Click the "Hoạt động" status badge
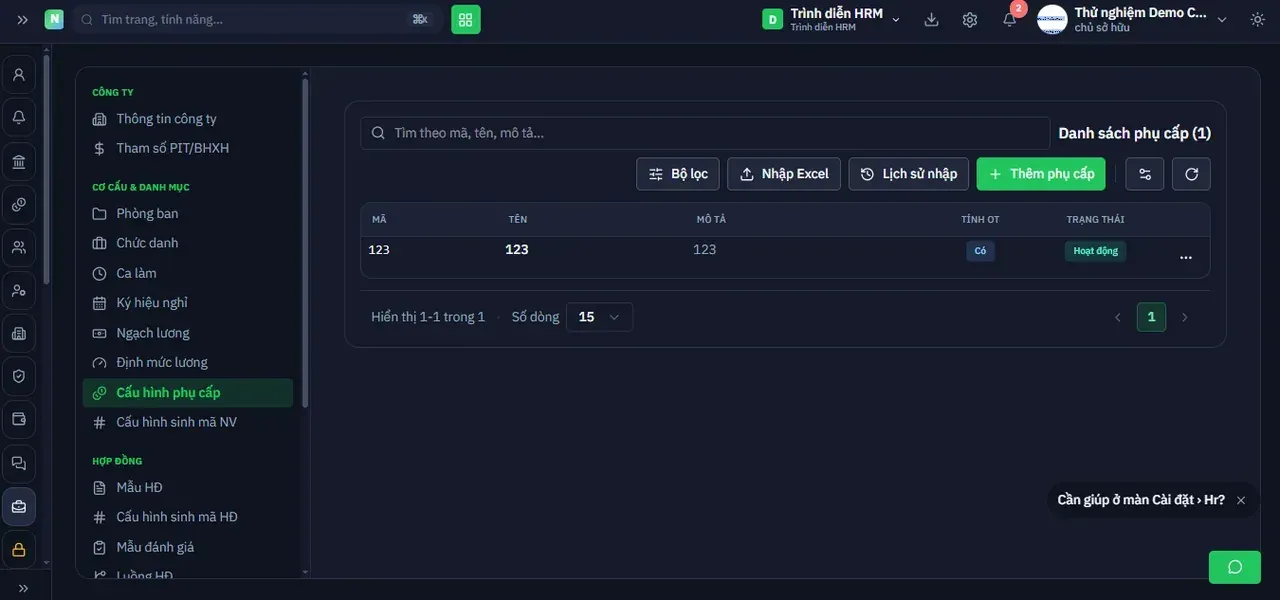The height and width of the screenshot is (600, 1280). click(1095, 251)
